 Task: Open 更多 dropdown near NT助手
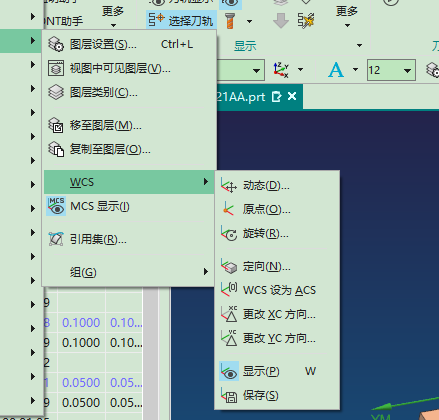[x=113, y=17]
